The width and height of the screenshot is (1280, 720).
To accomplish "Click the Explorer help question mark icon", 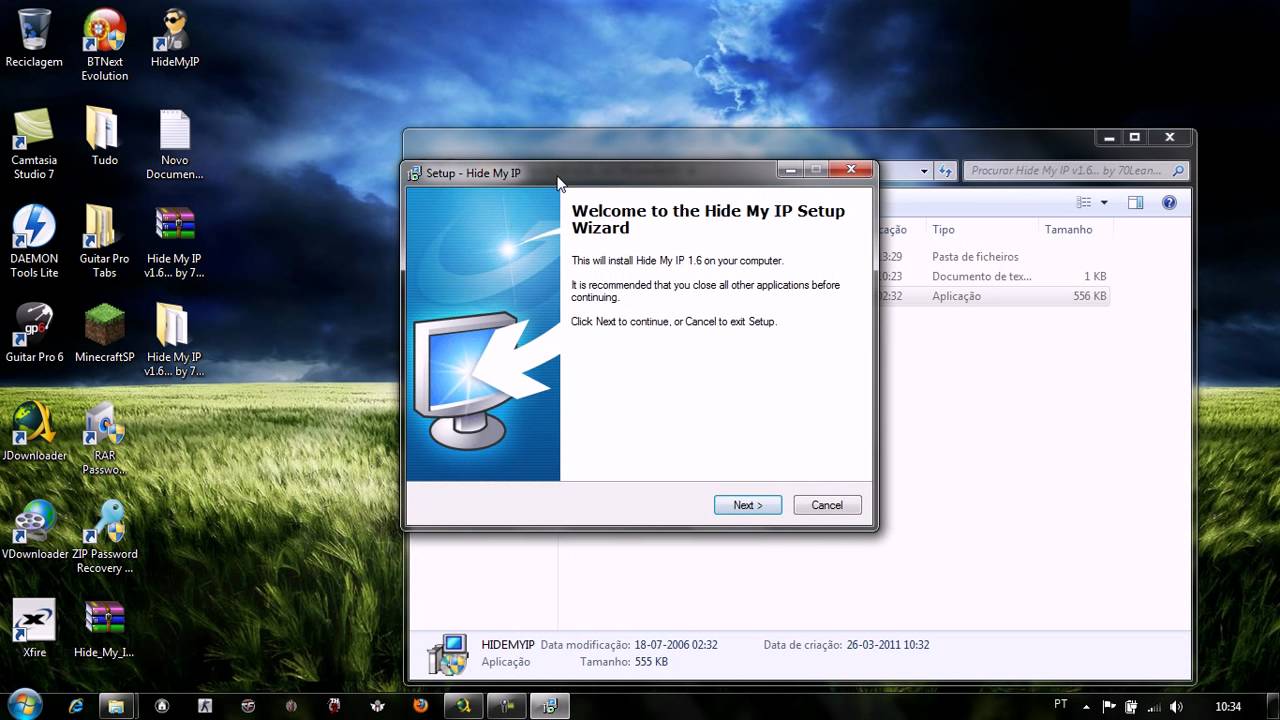I will 1169,203.
